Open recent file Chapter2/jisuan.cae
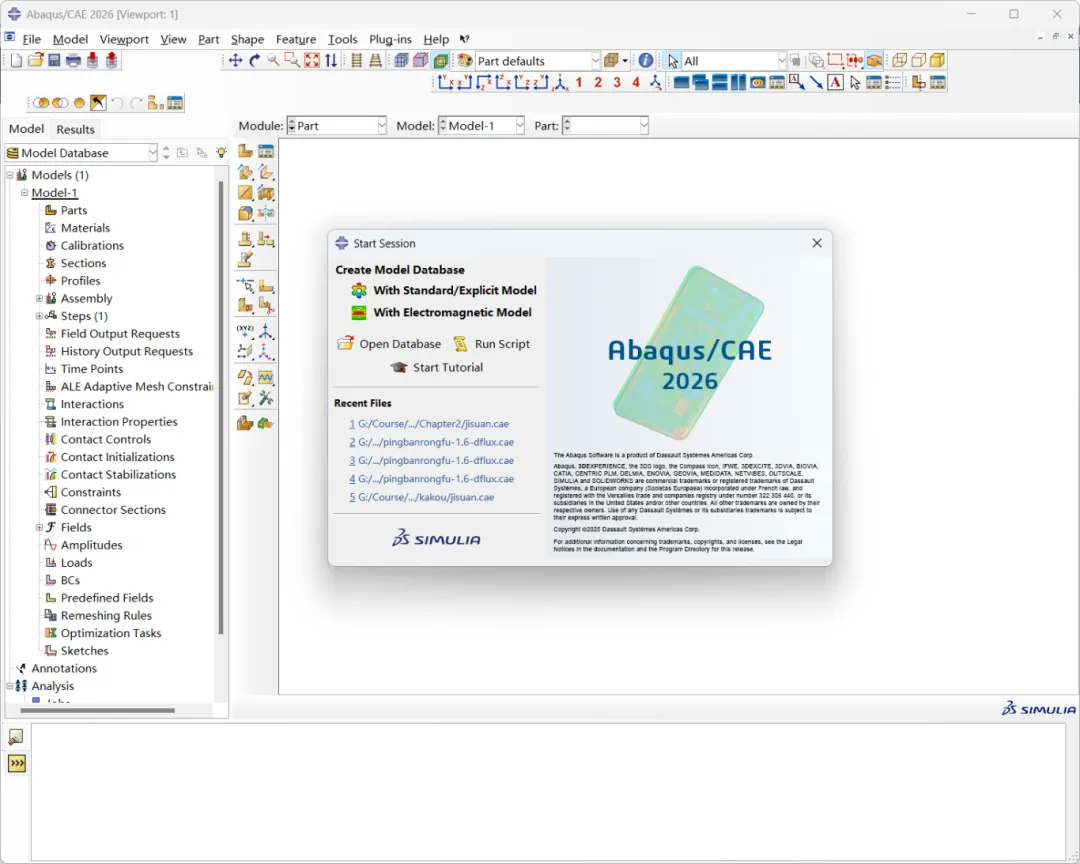The height and width of the screenshot is (864, 1080). click(x=429, y=424)
